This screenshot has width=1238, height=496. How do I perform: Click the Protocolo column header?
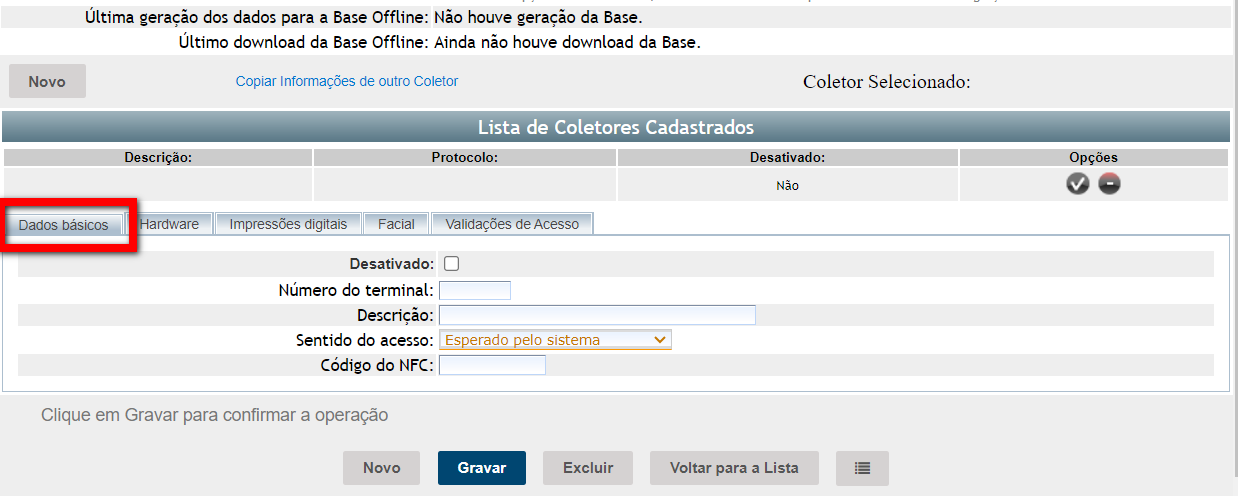(465, 158)
